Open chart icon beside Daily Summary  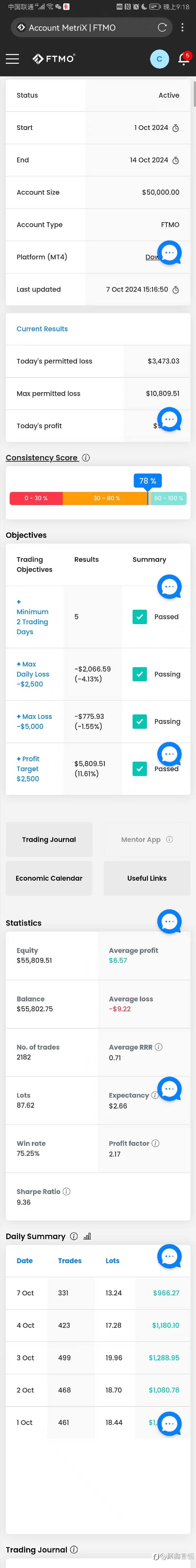[87, 1236]
